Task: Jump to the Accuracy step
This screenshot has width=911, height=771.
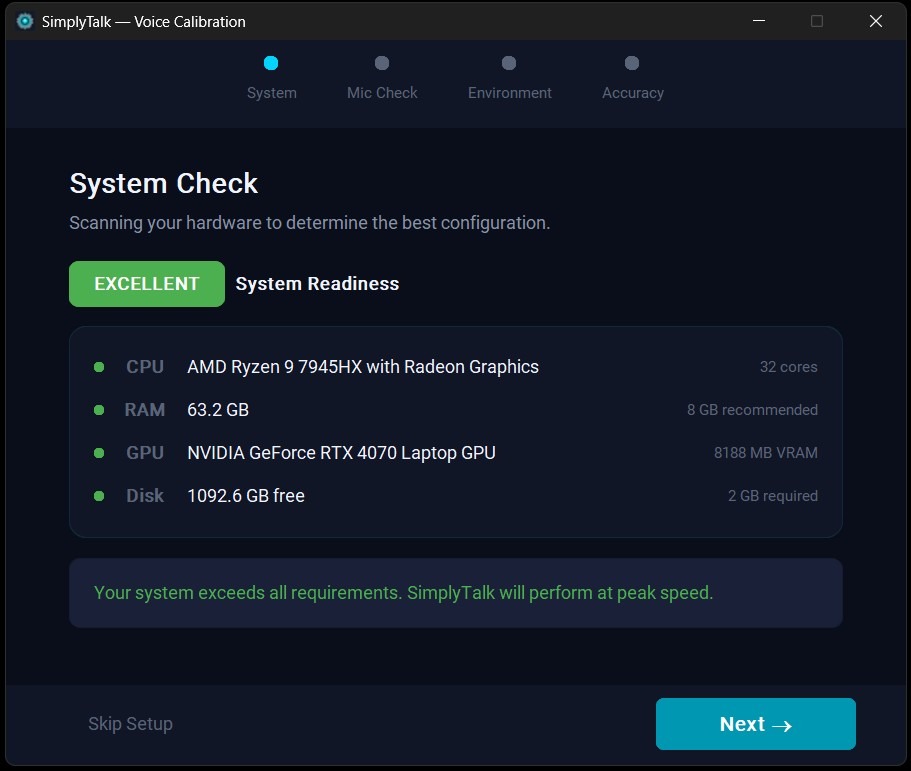Action: coord(632,78)
